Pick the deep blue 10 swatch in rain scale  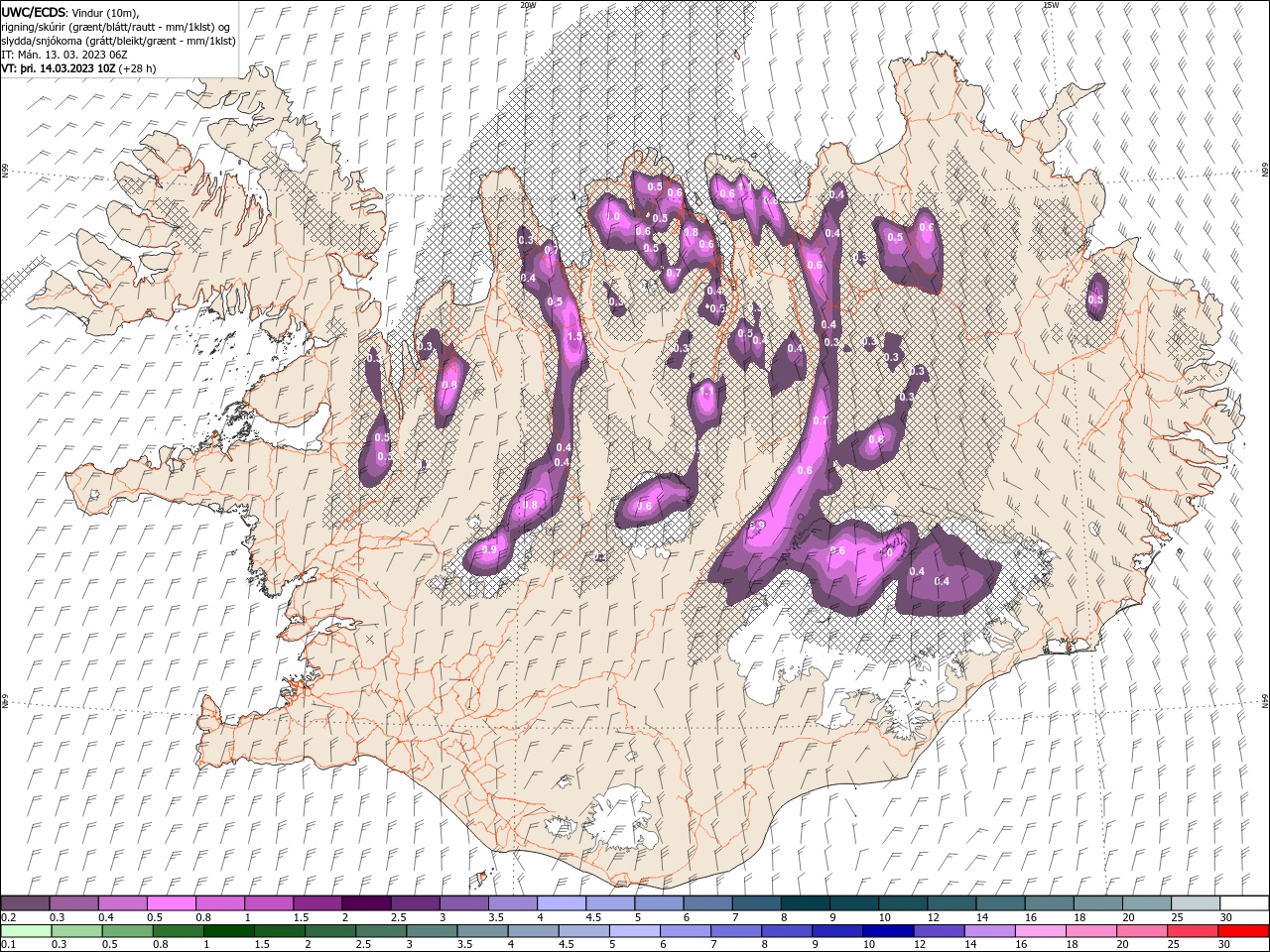click(888, 931)
